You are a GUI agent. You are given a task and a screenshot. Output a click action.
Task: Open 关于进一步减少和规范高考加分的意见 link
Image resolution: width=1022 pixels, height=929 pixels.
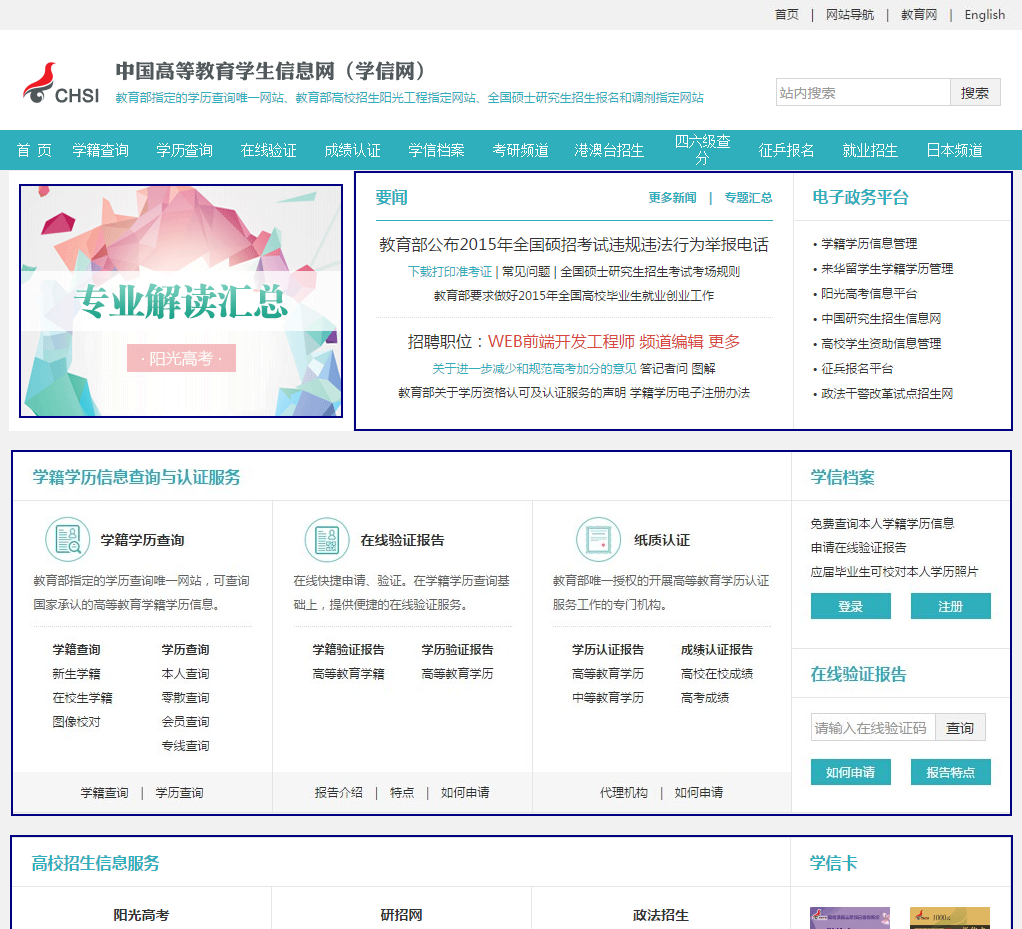pos(534,369)
